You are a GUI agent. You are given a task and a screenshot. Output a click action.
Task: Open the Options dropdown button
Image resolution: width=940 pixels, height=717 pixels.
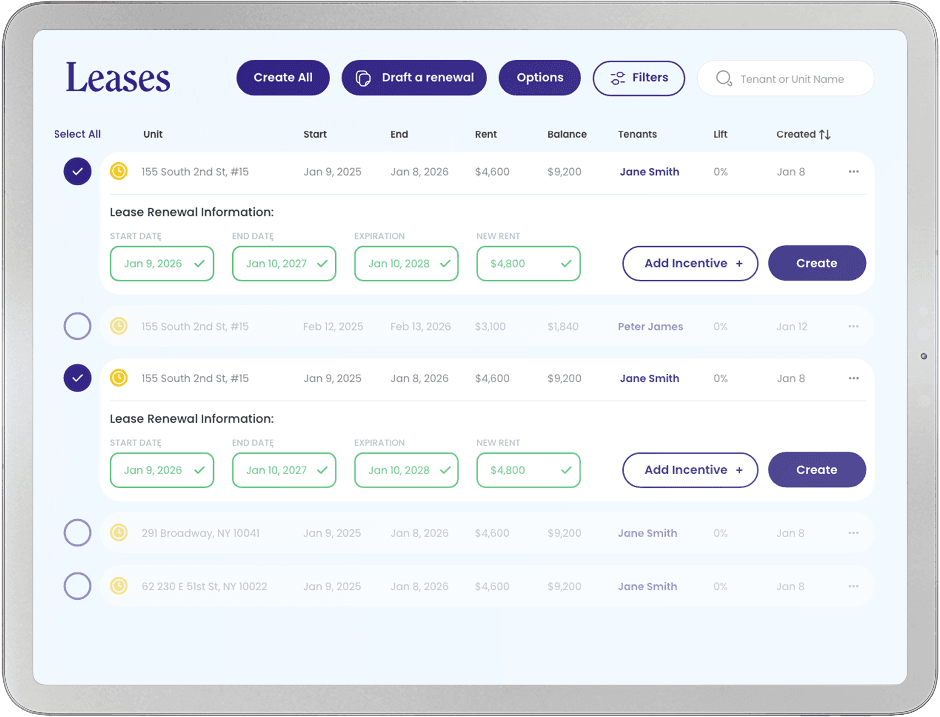(539, 78)
